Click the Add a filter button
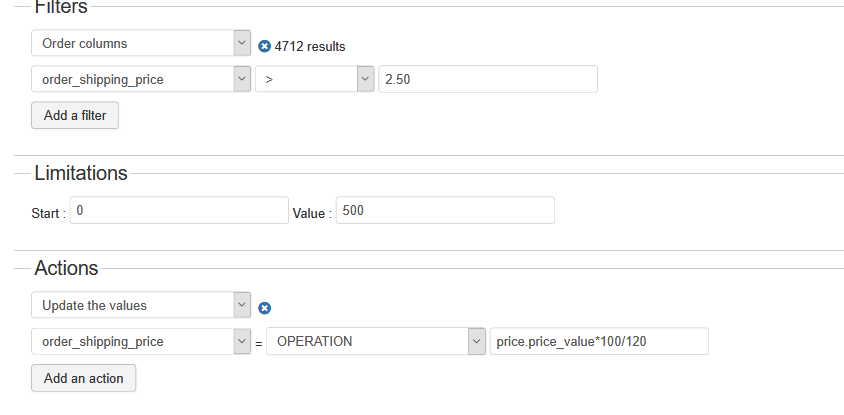The height and width of the screenshot is (415, 844). click(75, 116)
